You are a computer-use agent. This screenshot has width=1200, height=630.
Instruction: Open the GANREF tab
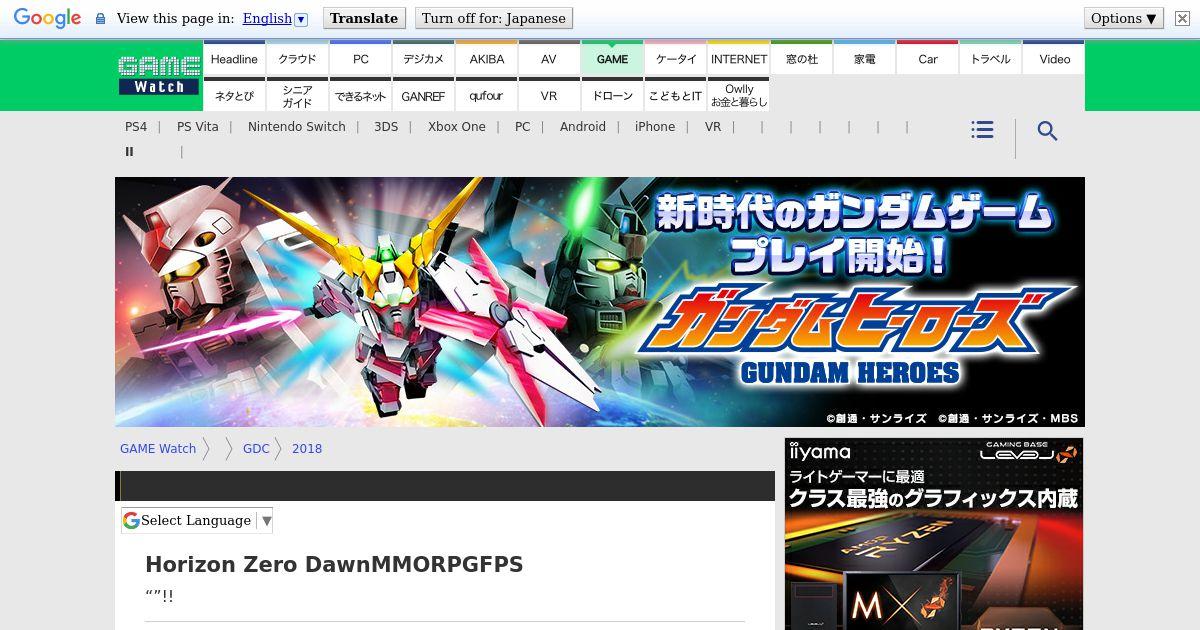[x=423, y=96]
